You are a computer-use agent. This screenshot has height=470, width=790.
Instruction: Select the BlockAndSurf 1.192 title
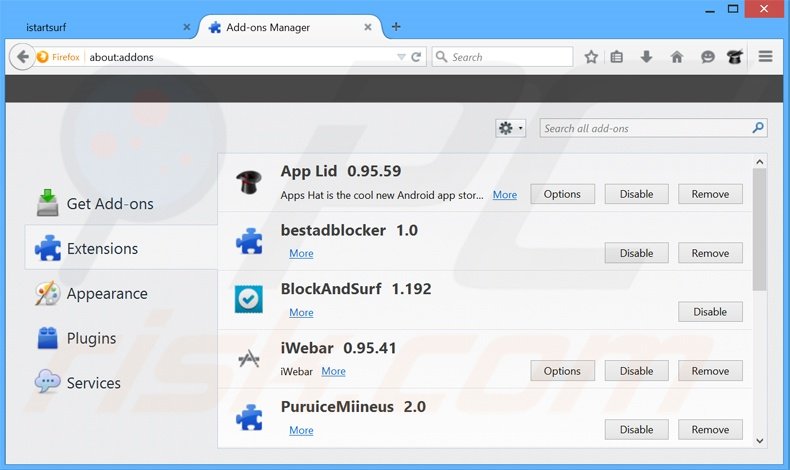[x=356, y=289]
